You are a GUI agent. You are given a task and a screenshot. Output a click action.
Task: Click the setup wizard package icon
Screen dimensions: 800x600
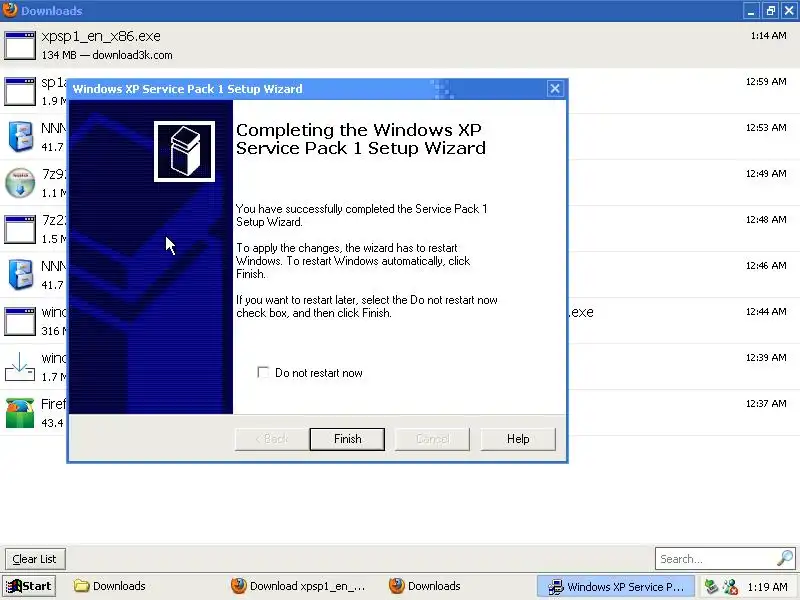click(x=184, y=152)
